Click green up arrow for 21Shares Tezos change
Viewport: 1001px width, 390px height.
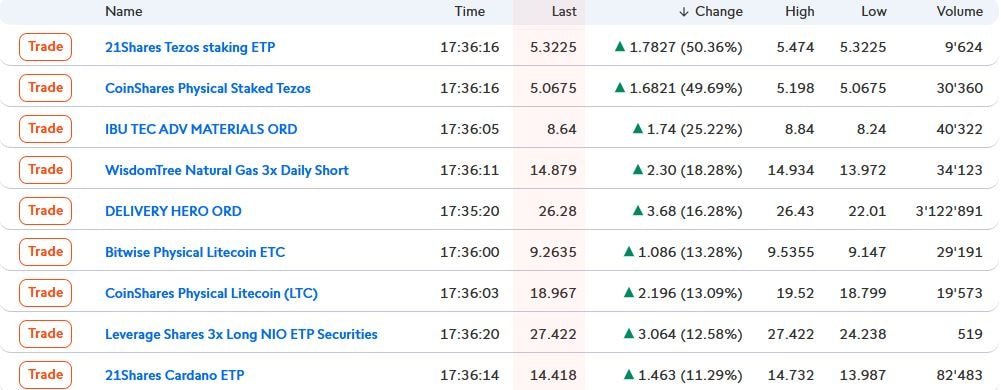[x=619, y=47]
